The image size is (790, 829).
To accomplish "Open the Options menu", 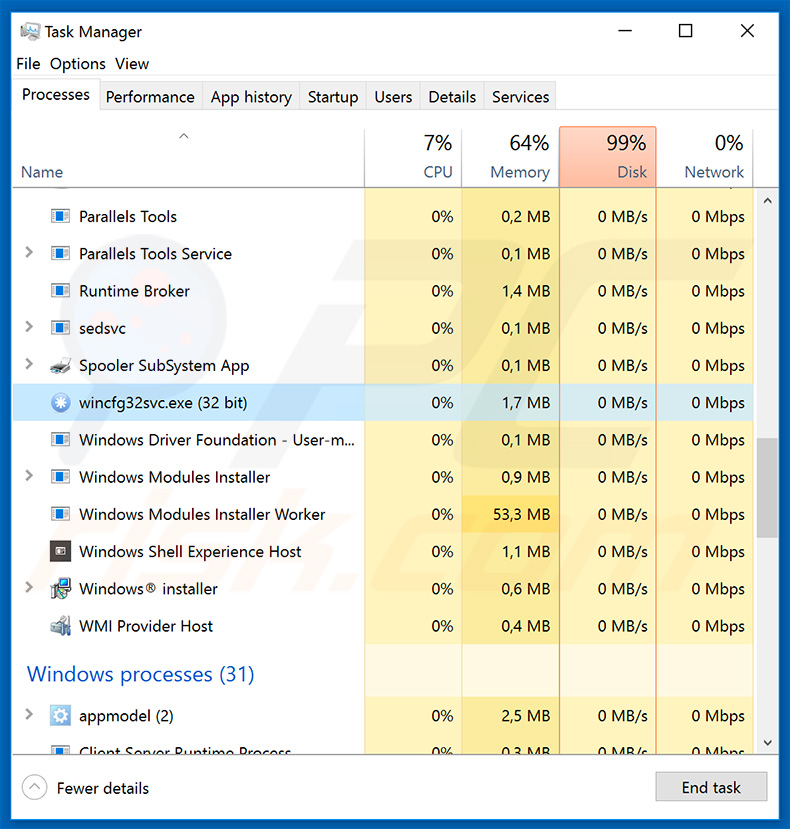I will pos(78,64).
